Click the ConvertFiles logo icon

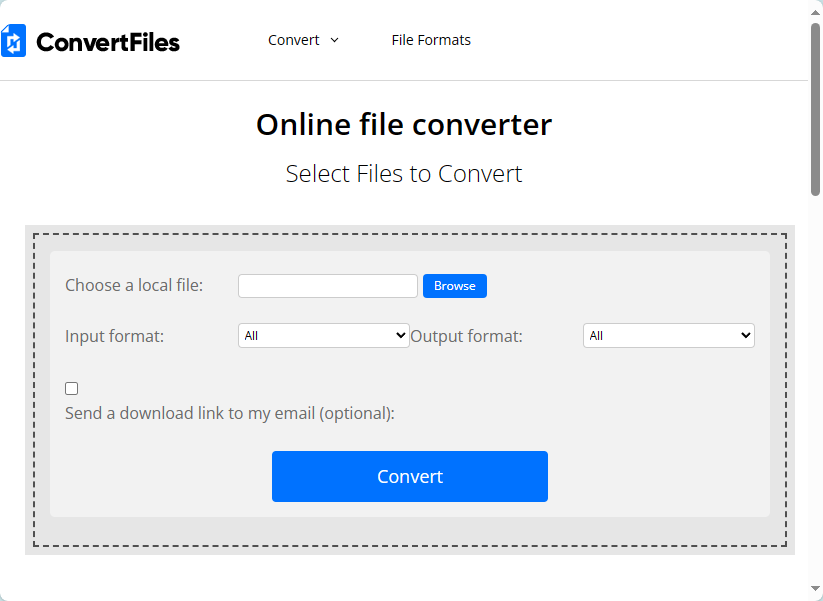point(13,40)
